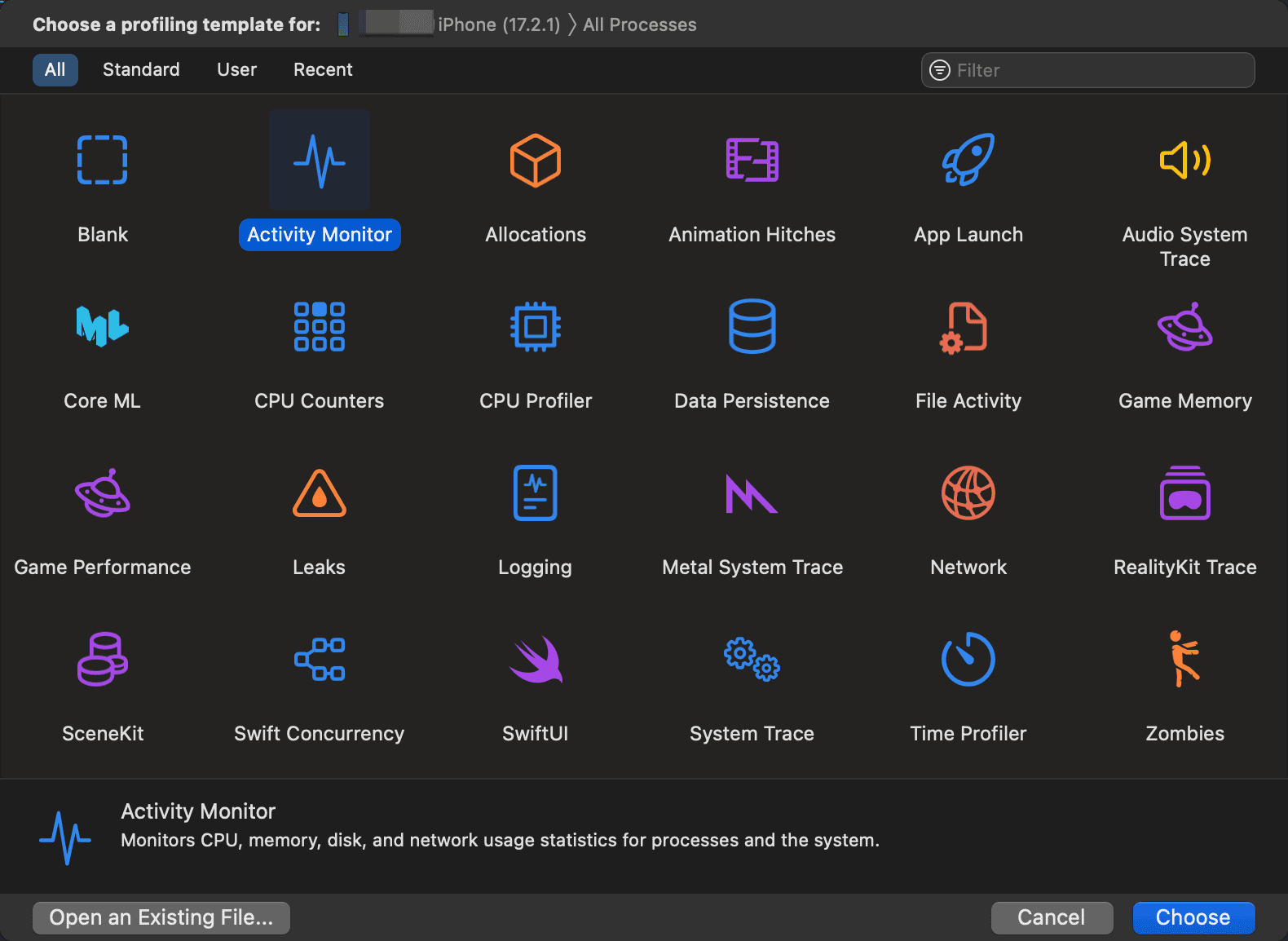1288x941 pixels.
Task: Pick the SceneKit stacked disks icon
Action: (x=102, y=659)
